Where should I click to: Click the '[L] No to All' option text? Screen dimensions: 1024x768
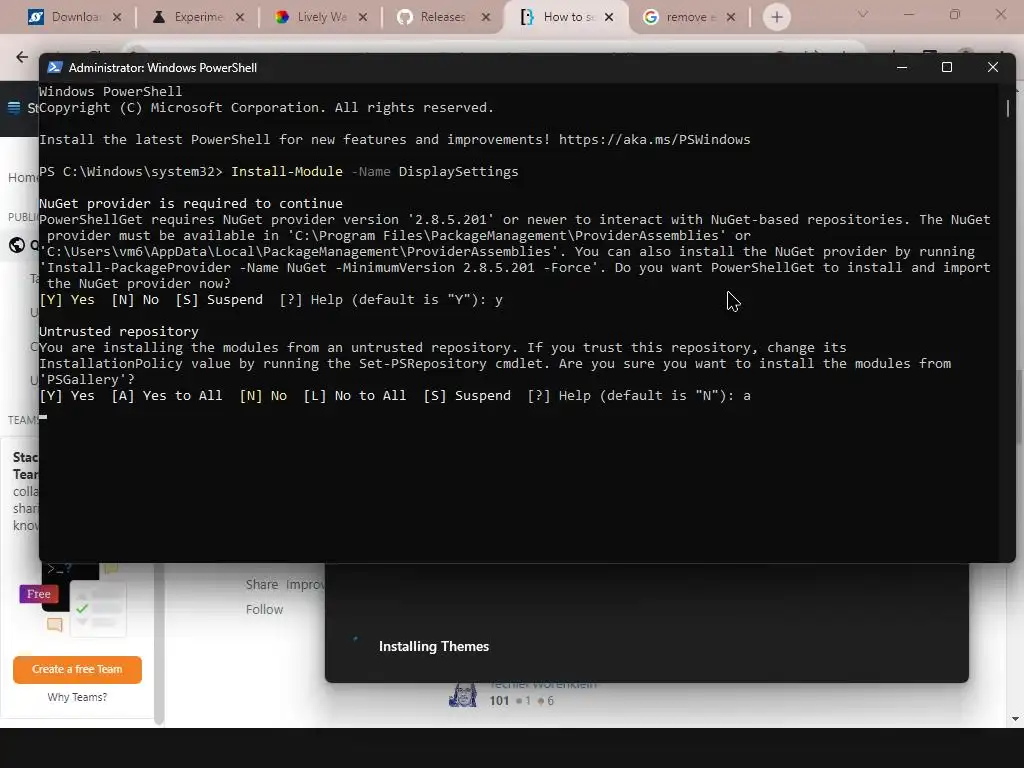tap(355, 396)
